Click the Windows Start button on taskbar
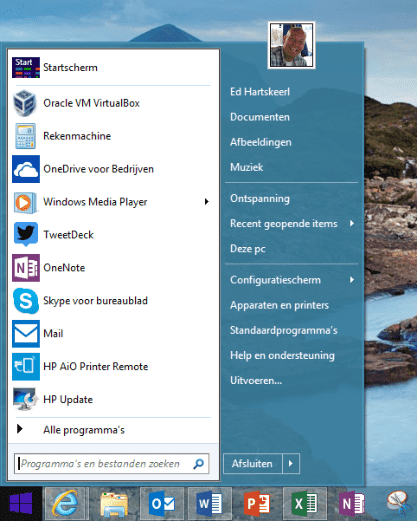Viewport: 417px width, 521px height. click(21, 503)
